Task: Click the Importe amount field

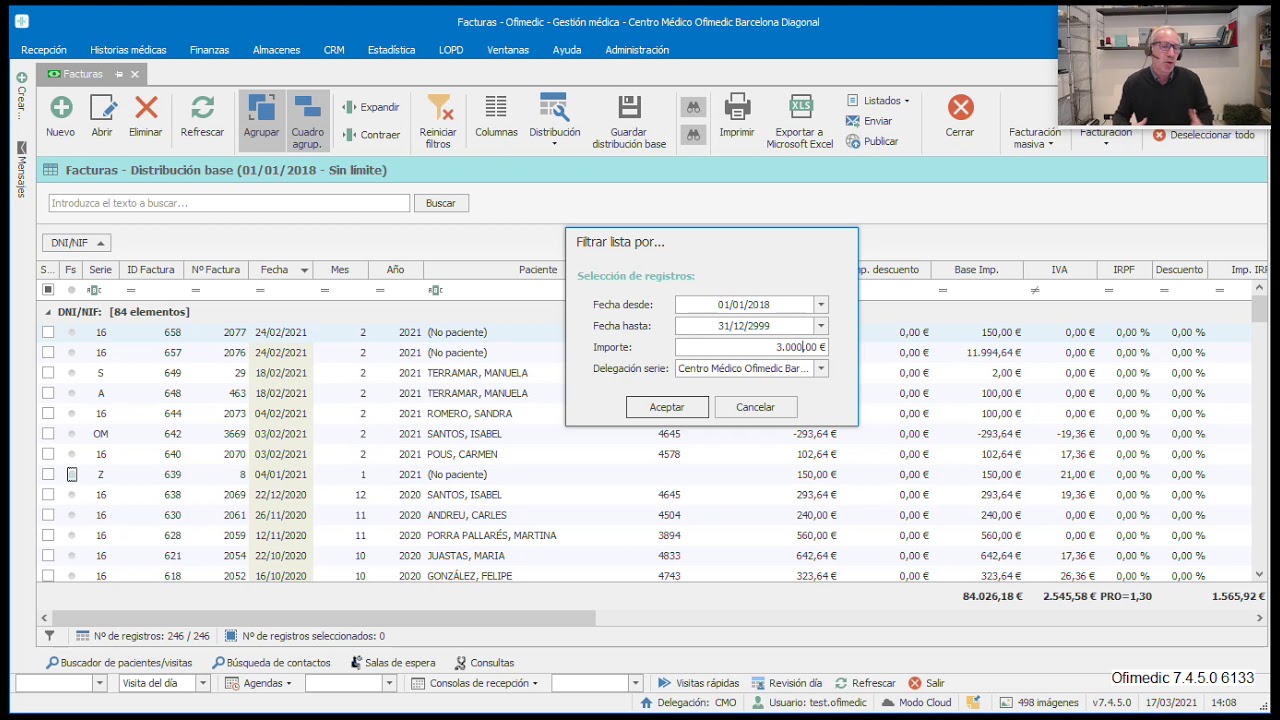Action: pos(751,347)
